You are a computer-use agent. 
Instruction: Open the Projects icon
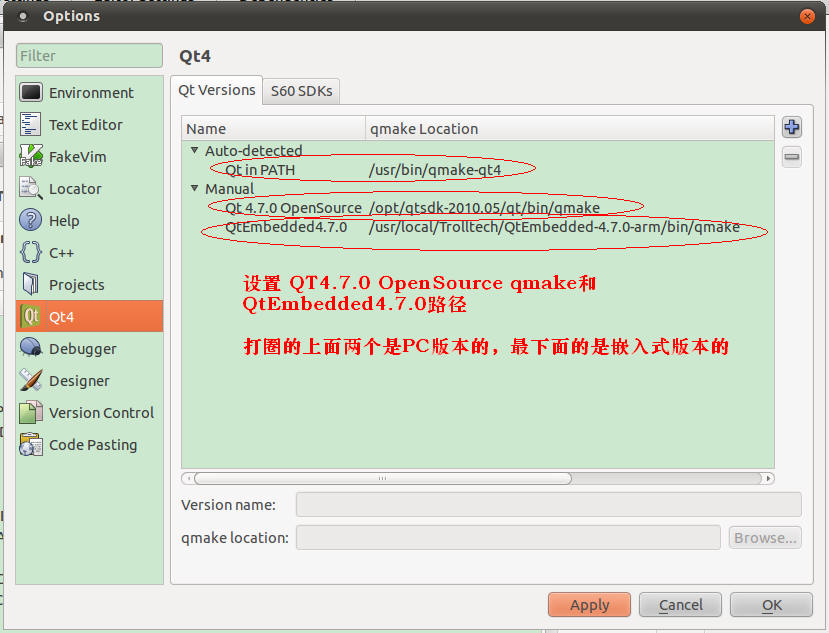31,284
